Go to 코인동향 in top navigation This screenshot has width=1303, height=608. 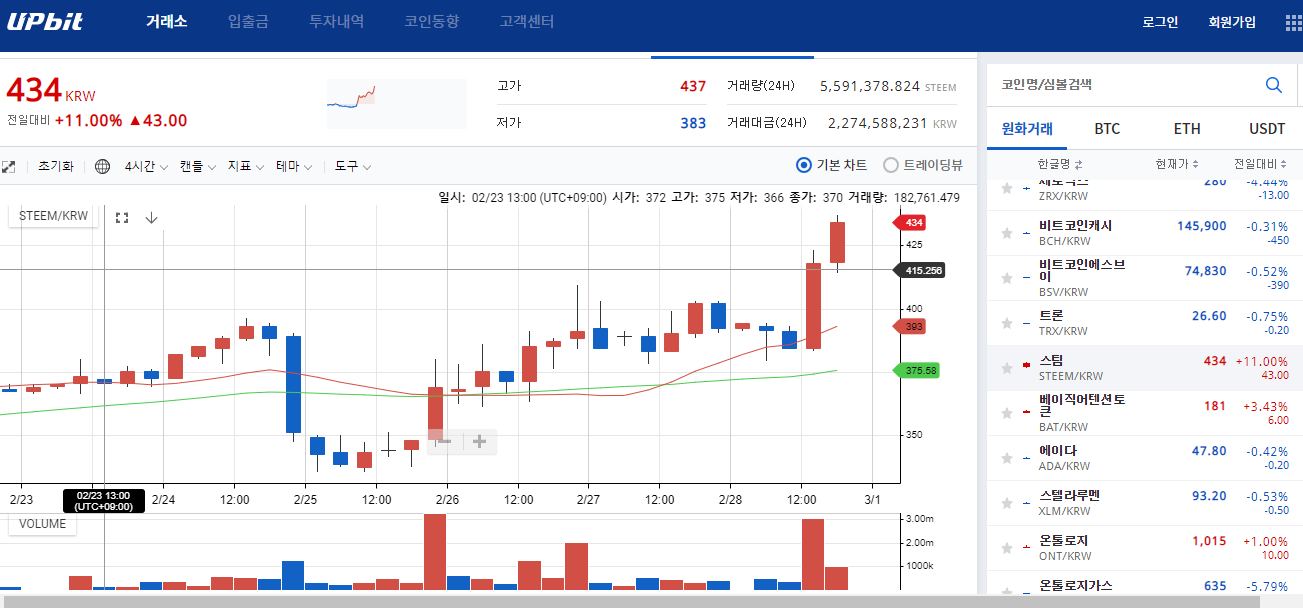[x=432, y=22]
